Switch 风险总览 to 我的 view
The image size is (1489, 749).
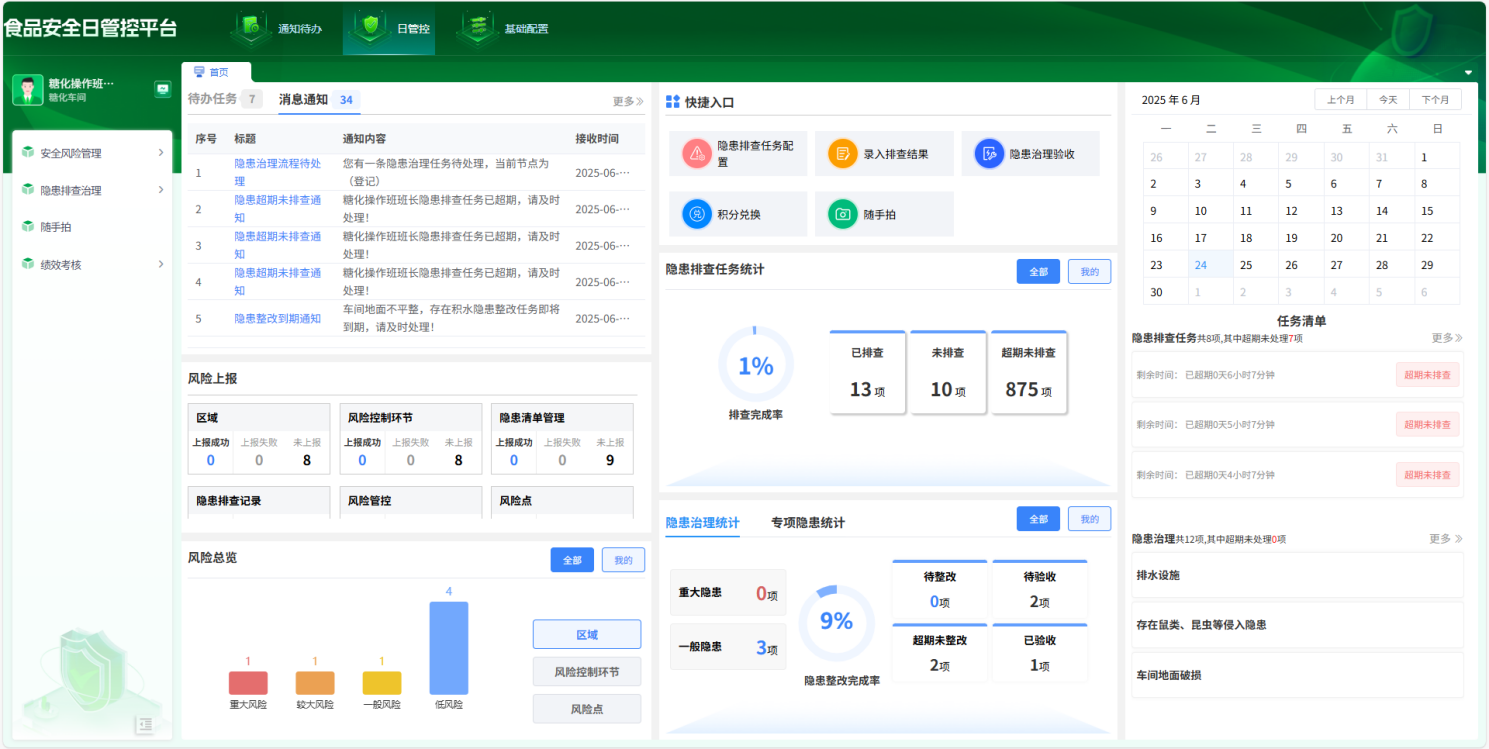pos(623,559)
